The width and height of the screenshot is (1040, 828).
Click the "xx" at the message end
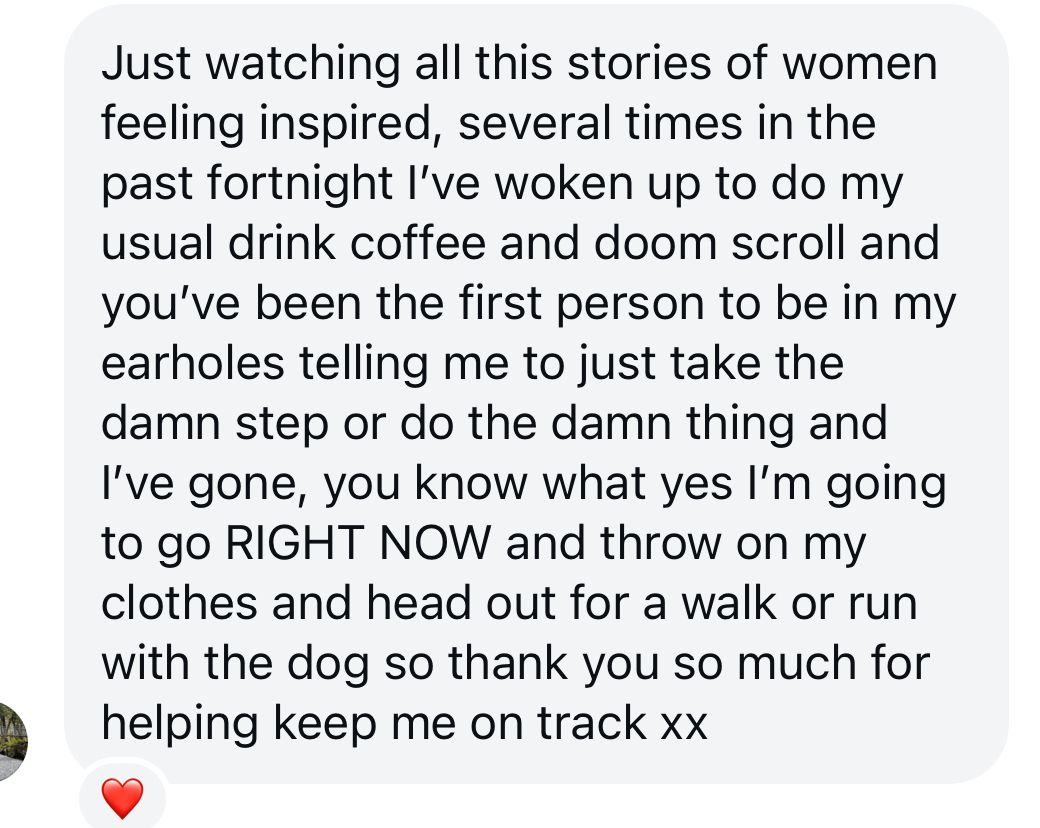click(x=682, y=724)
